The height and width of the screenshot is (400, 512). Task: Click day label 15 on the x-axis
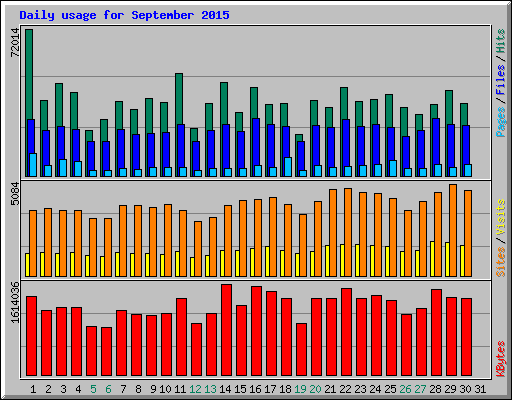point(240,389)
